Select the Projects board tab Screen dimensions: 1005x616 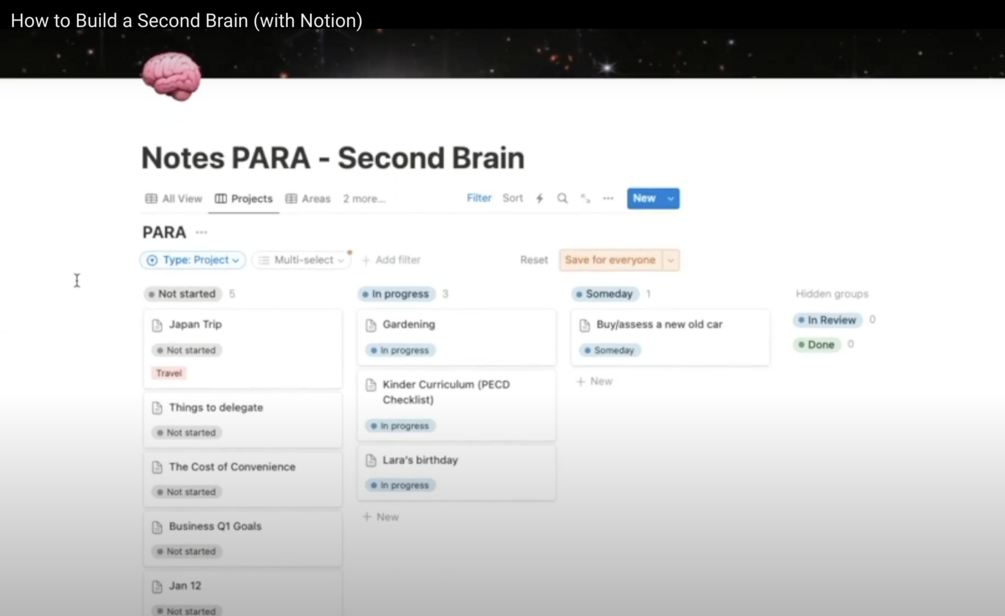click(x=244, y=199)
